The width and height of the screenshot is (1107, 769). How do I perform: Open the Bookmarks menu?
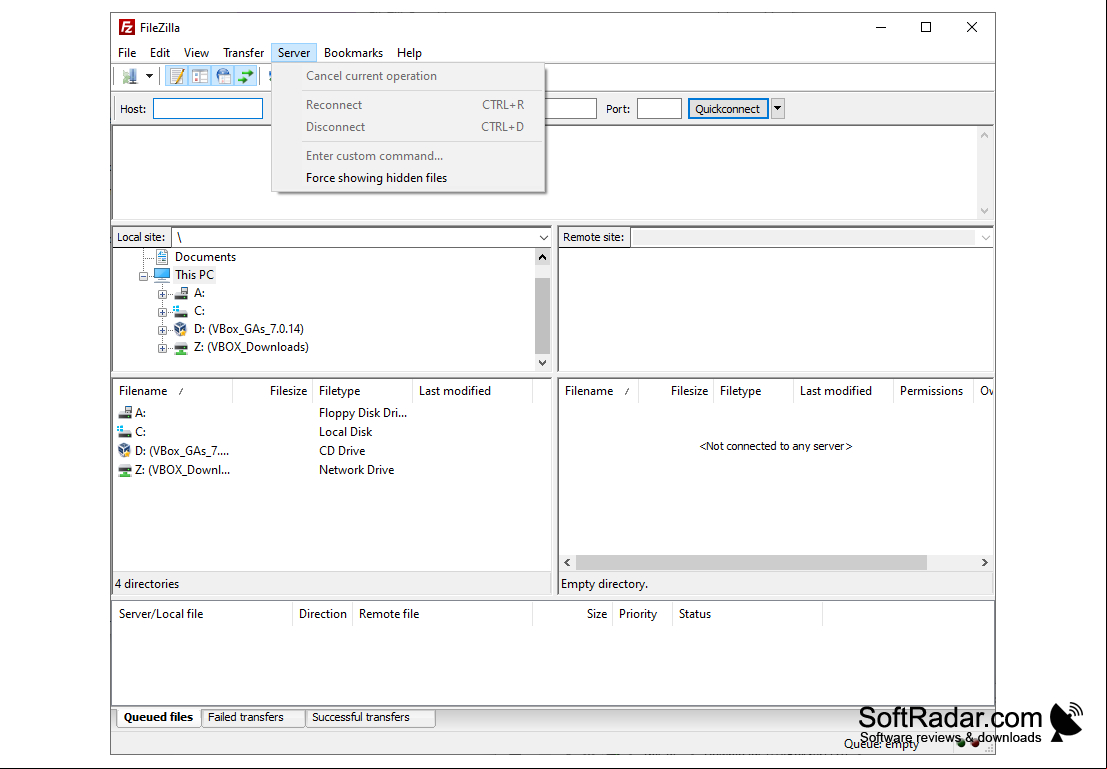click(353, 53)
